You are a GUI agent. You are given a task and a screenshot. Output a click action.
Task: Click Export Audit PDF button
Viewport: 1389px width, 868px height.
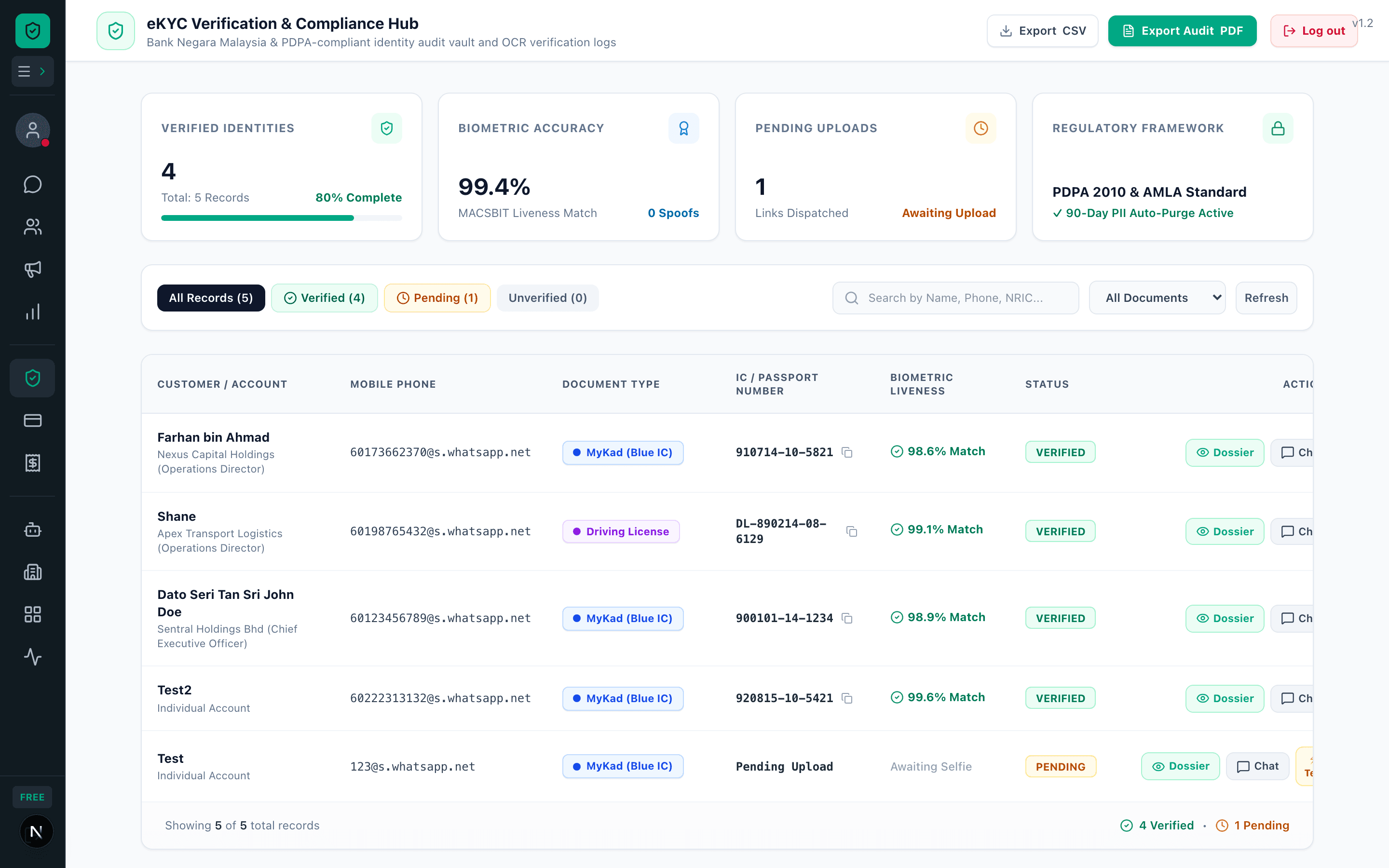1183,31
